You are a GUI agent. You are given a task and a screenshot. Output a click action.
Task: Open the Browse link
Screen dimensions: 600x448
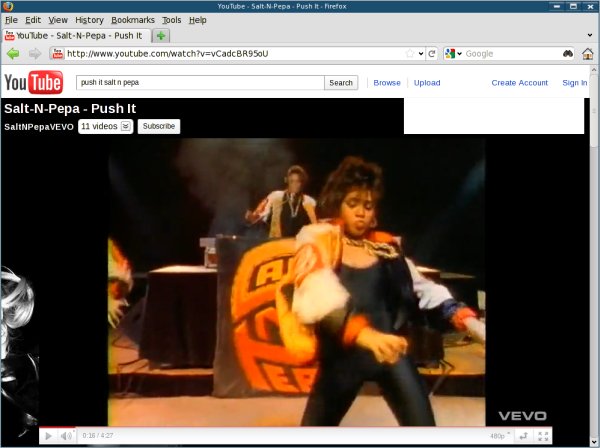tap(387, 83)
